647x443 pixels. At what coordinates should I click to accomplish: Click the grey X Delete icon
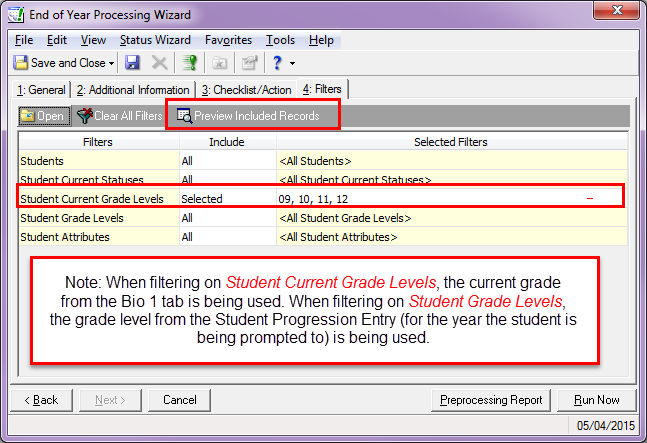click(159, 63)
